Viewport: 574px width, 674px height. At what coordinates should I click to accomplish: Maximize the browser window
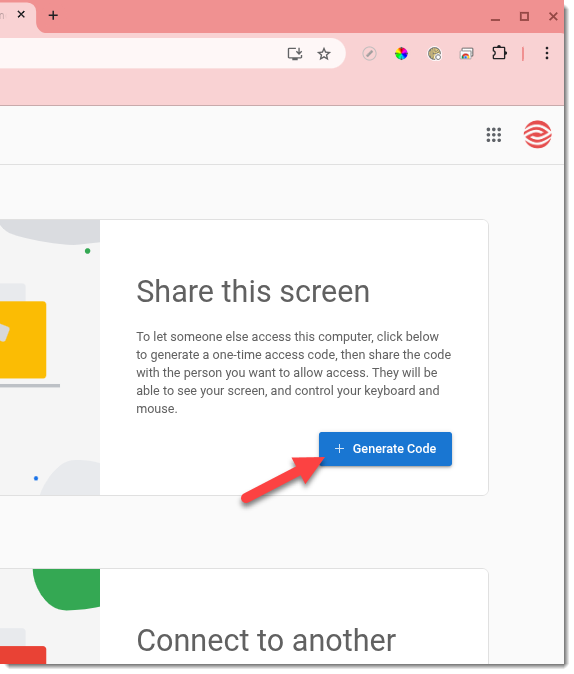point(524,17)
